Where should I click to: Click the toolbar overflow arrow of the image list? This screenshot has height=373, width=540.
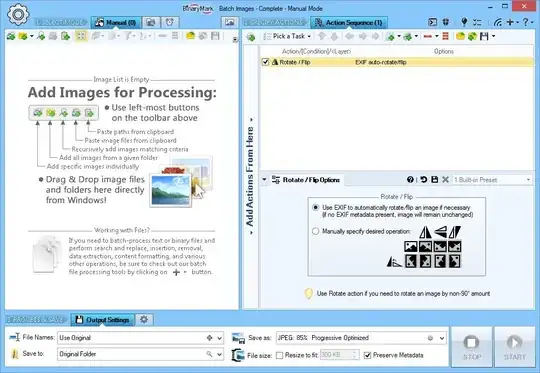[x=235, y=39]
